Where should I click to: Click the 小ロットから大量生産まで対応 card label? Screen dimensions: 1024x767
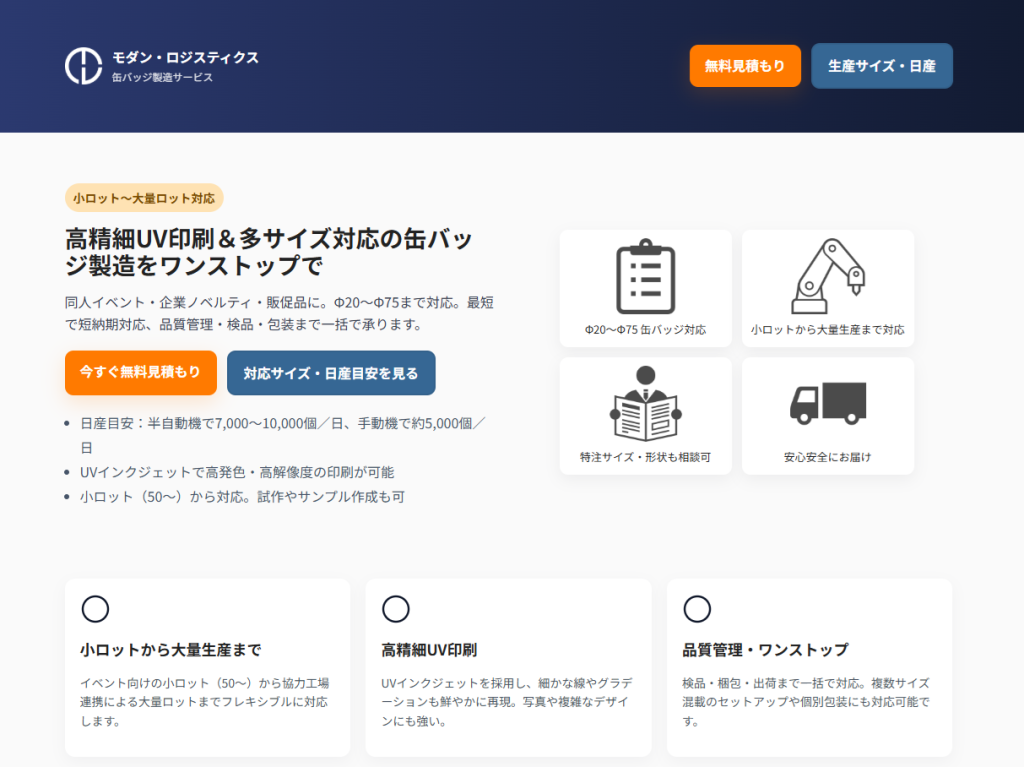[827, 329]
